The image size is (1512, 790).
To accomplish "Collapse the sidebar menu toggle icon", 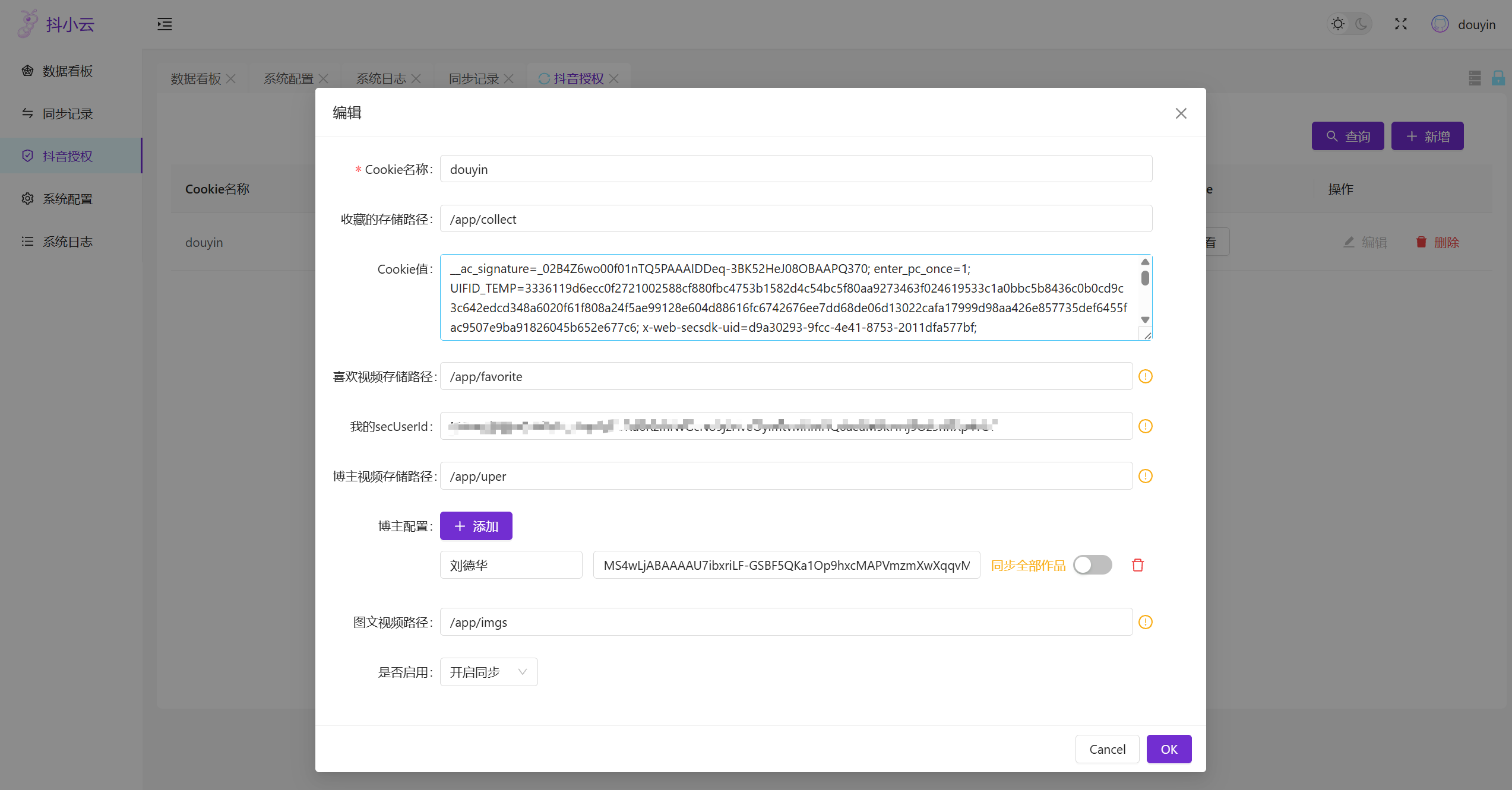I will tap(165, 24).
